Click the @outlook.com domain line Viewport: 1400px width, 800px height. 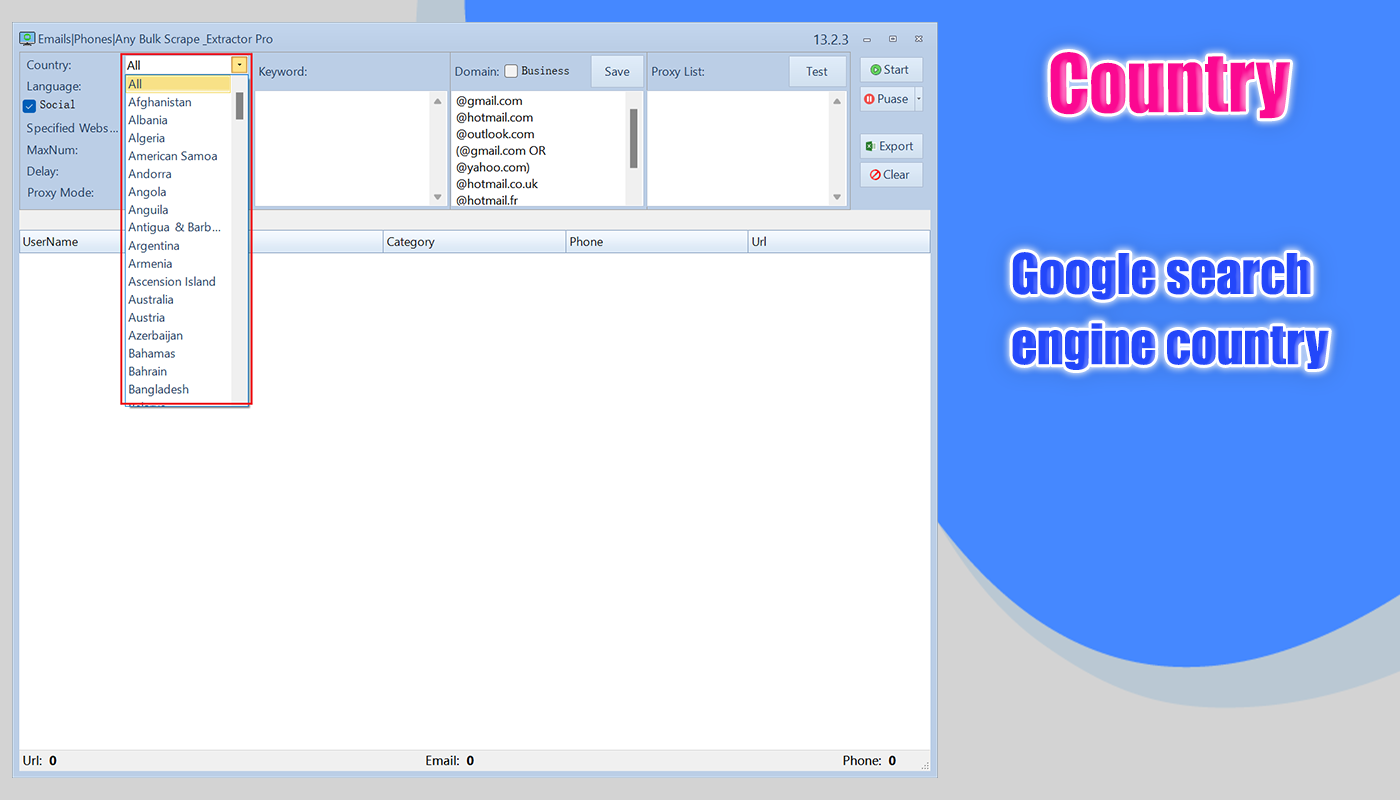[495, 134]
